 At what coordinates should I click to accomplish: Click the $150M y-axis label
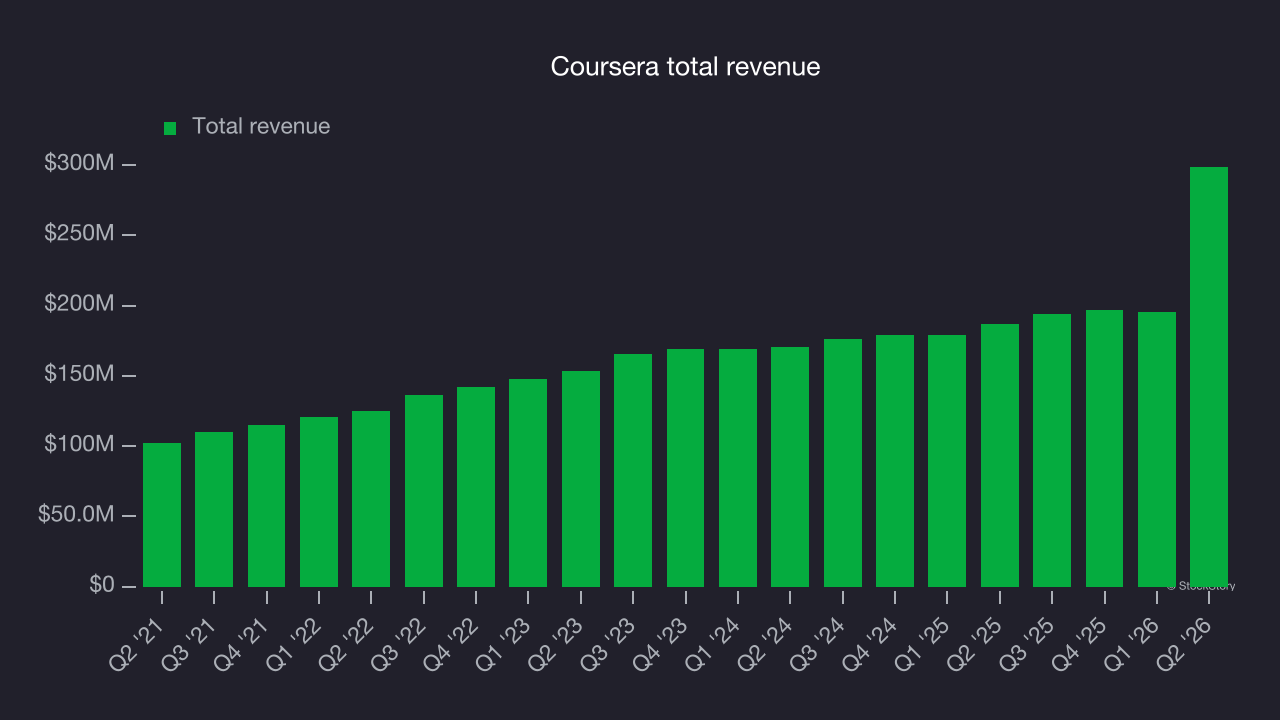coord(80,374)
